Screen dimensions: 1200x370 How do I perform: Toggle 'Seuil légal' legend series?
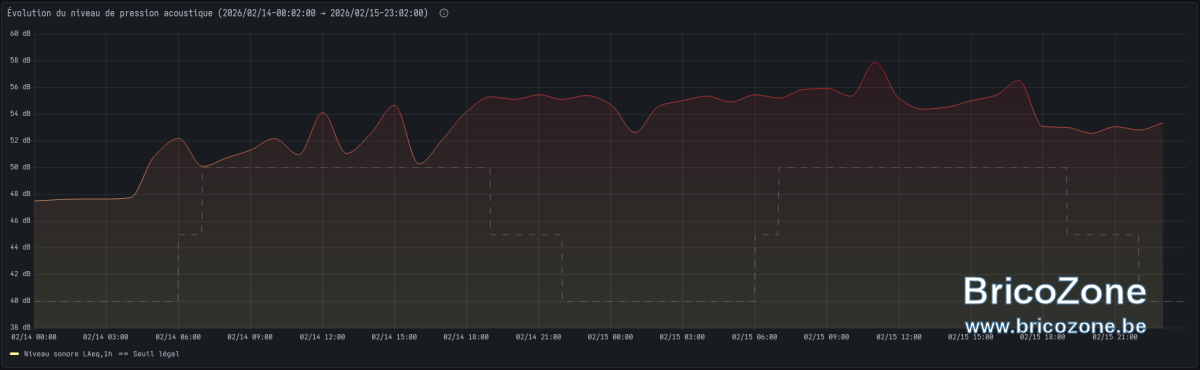coord(156,353)
